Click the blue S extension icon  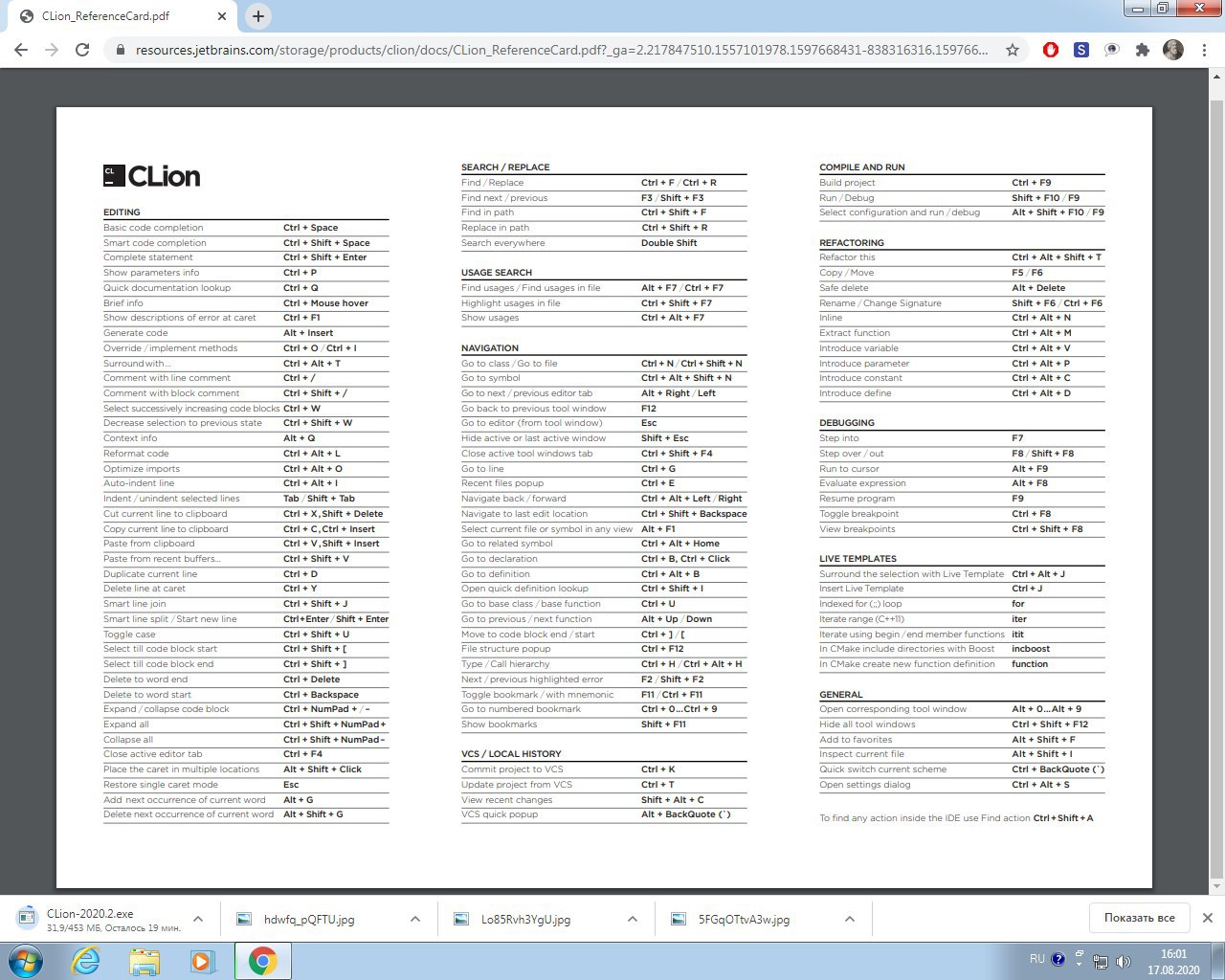(1081, 50)
